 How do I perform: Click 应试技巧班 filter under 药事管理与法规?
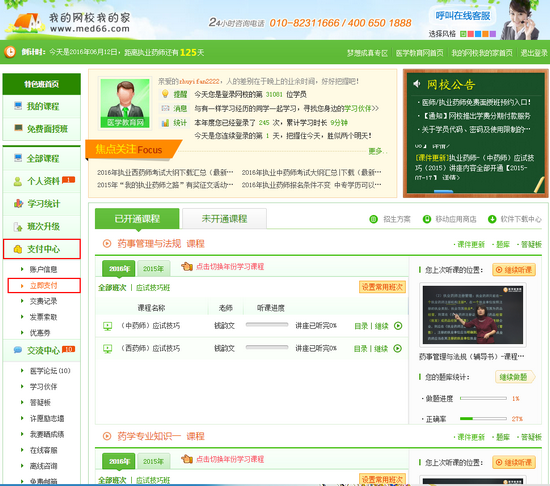153,288
